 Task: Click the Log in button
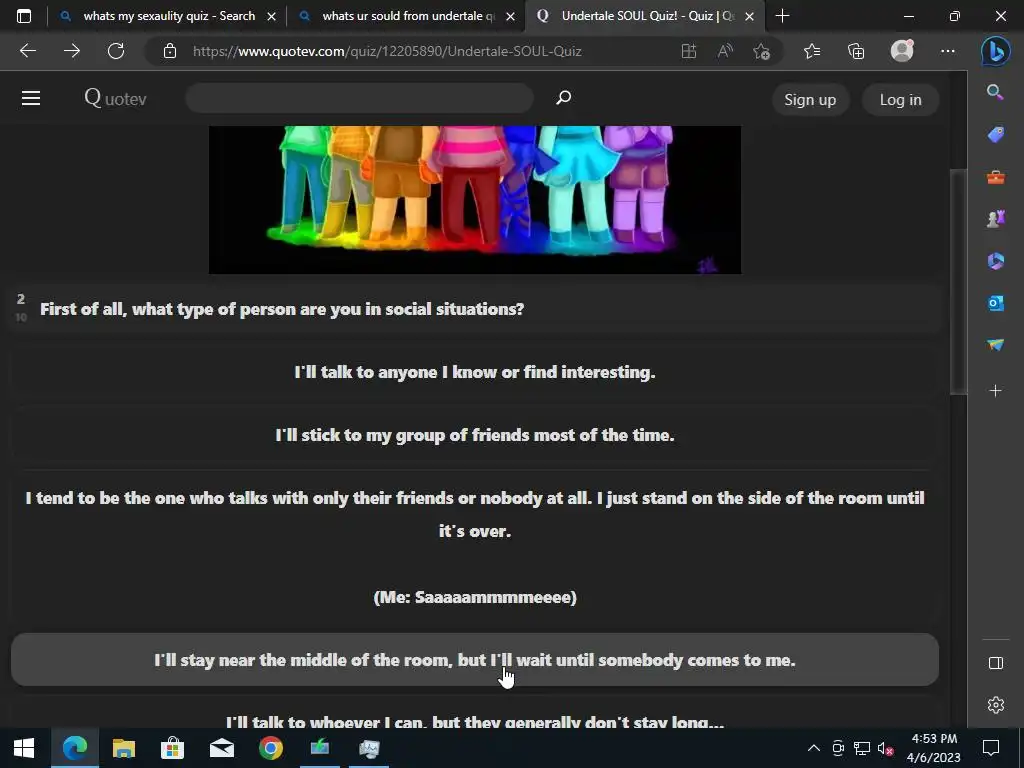pos(901,99)
